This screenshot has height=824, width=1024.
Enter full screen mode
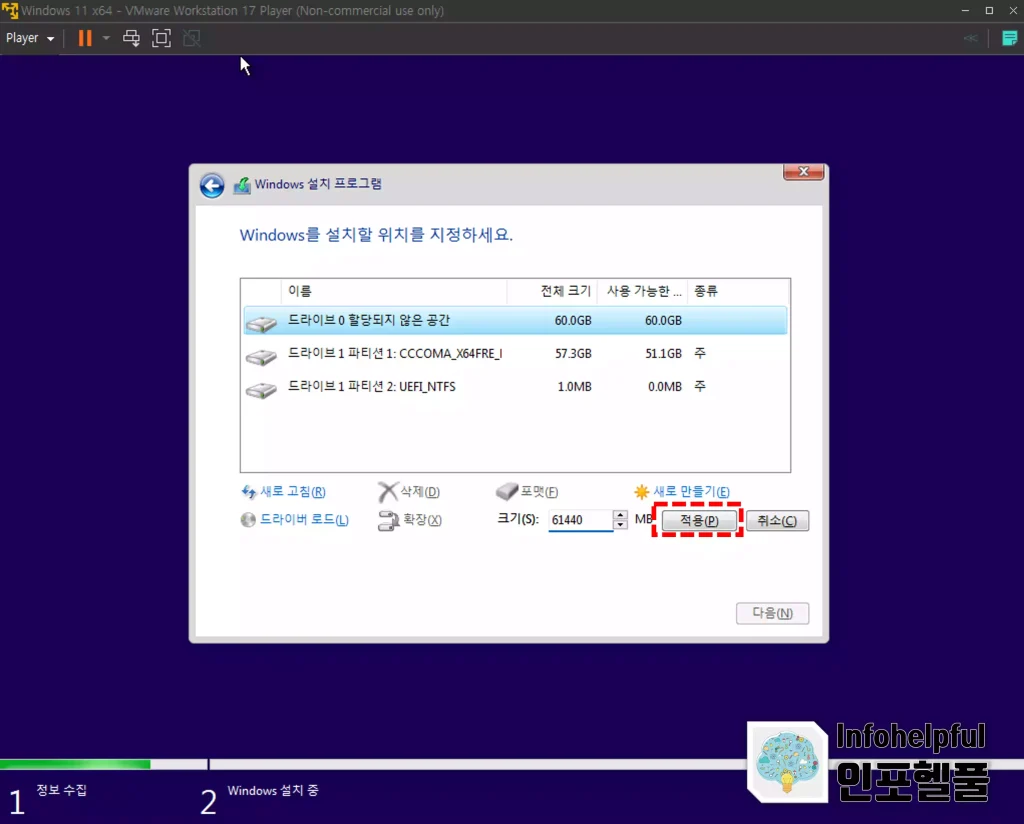(x=161, y=38)
